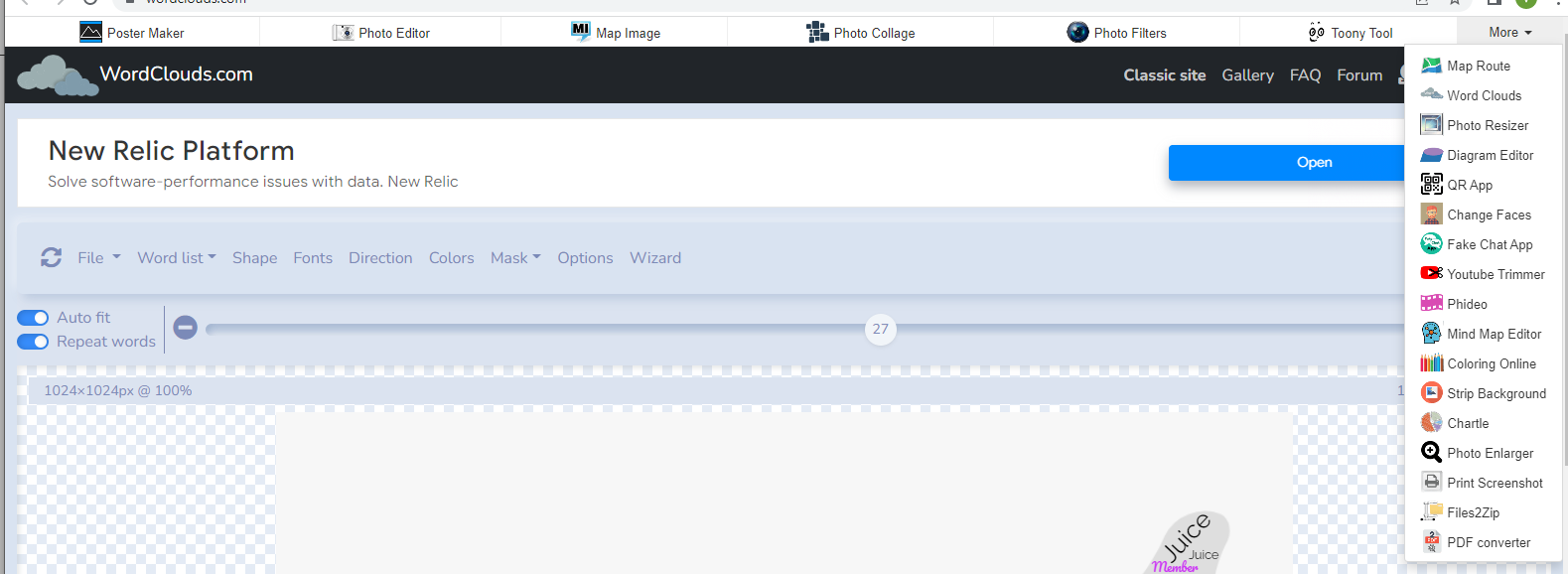Open the Mask dropdown menu

pyautogui.click(x=515, y=258)
